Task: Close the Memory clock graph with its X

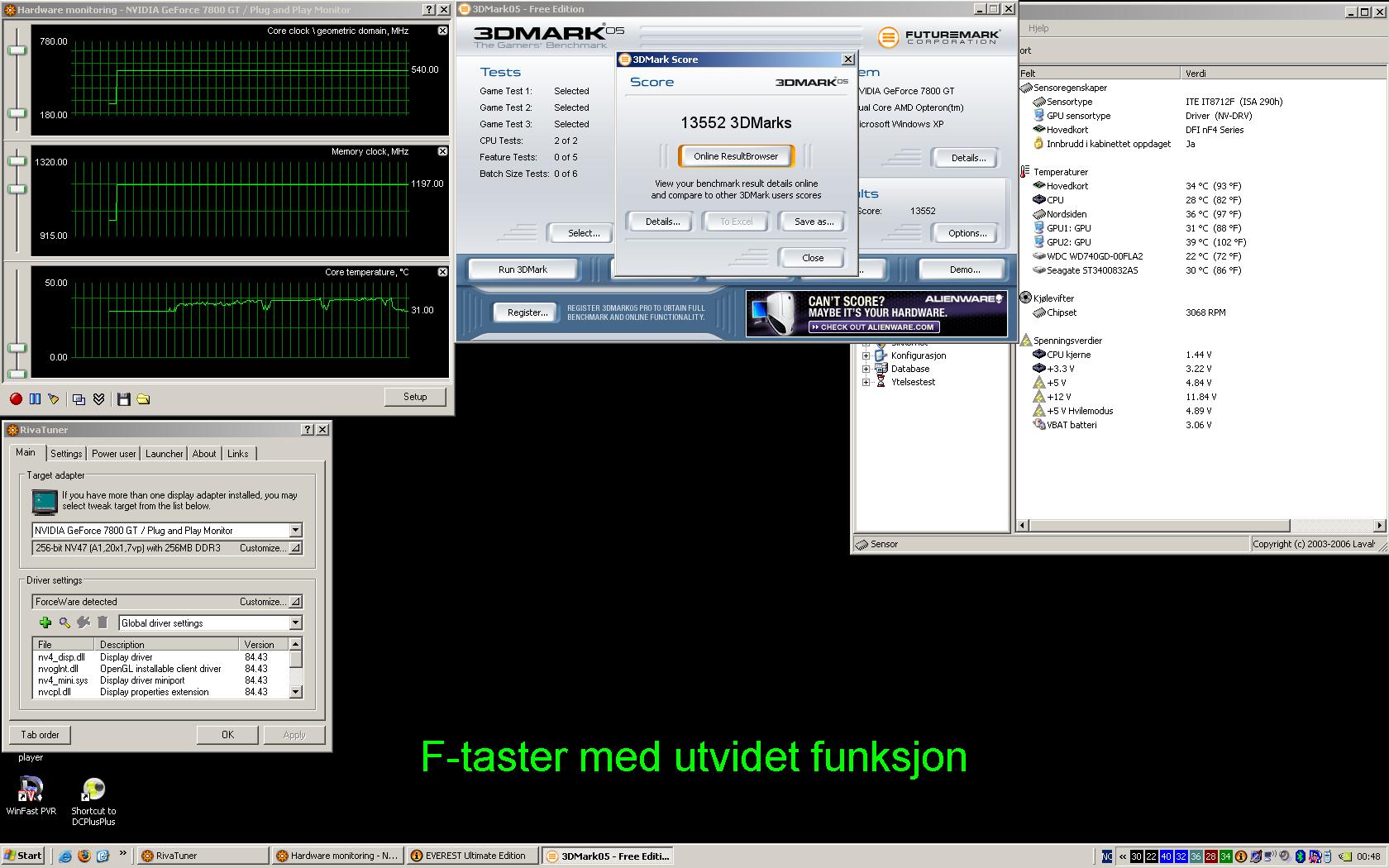Action: pyautogui.click(x=442, y=151)
